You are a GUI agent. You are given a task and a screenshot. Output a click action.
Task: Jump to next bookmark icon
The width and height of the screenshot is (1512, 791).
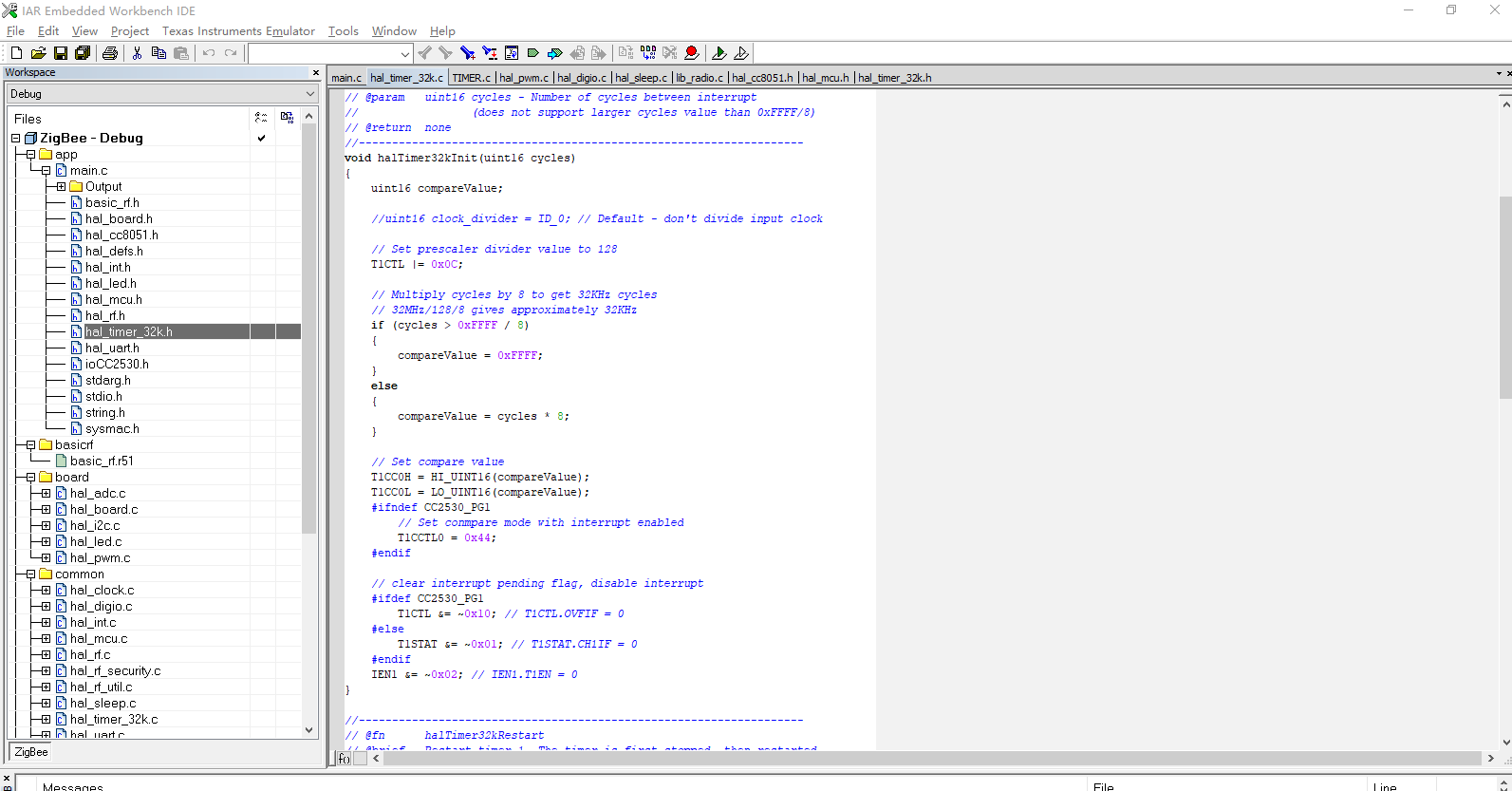tap(554, 53)
